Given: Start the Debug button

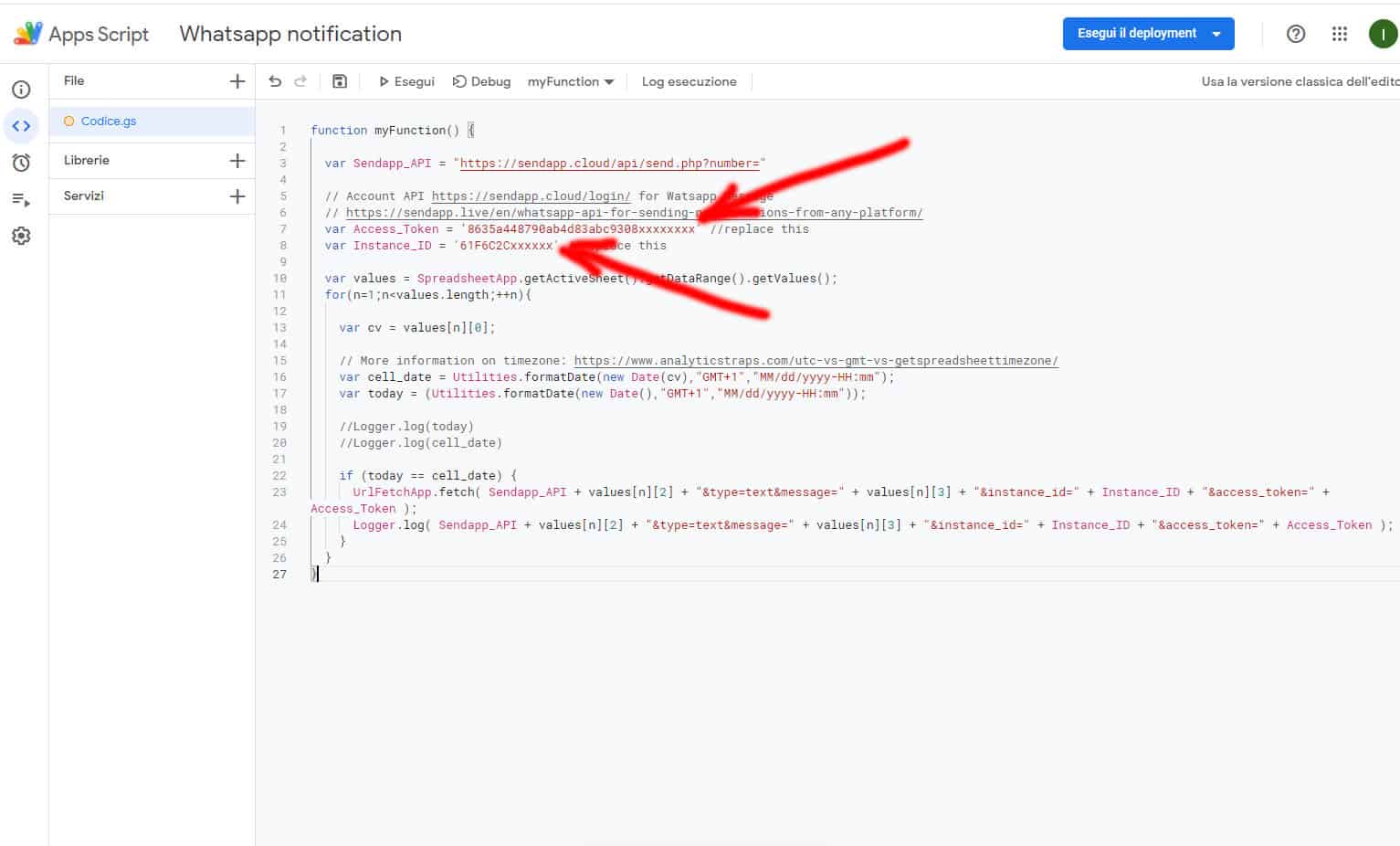Looking at the screenshot, I should (x=482, y=81).
